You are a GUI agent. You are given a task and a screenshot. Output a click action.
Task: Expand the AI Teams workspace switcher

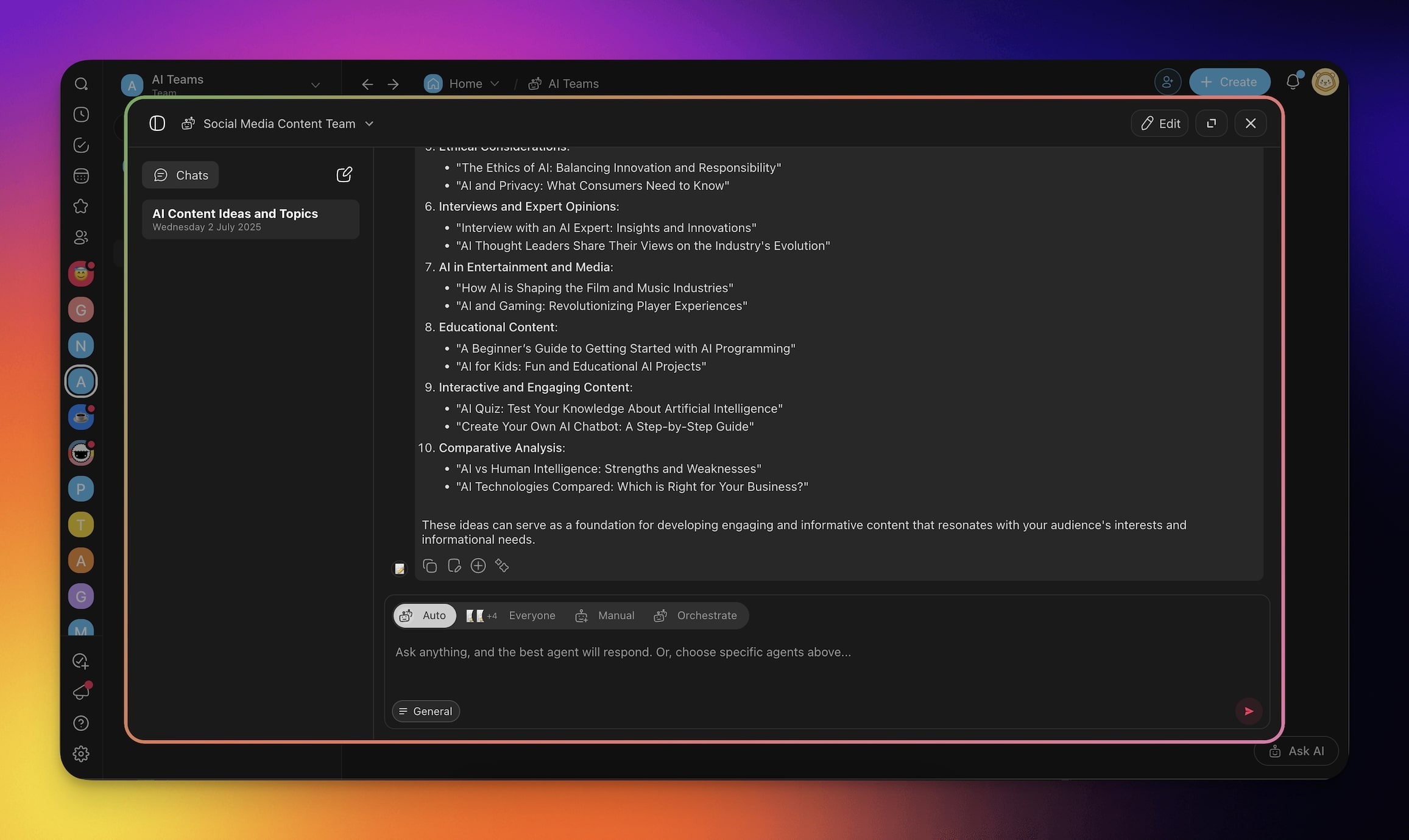pyautogui.click(x=315, y=85)
